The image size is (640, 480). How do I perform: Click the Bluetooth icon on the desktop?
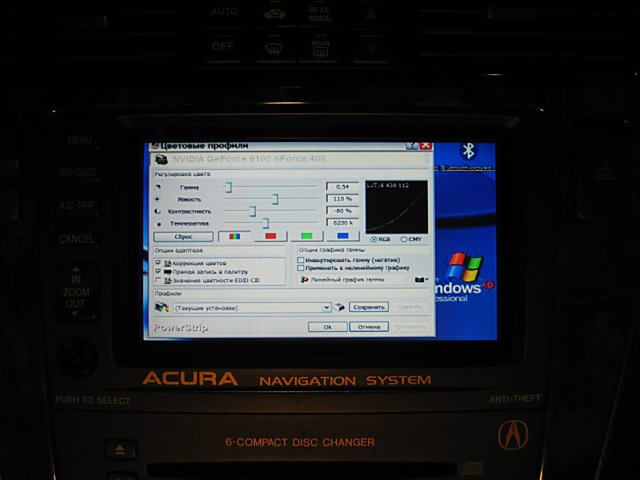[x=466, y=151]
